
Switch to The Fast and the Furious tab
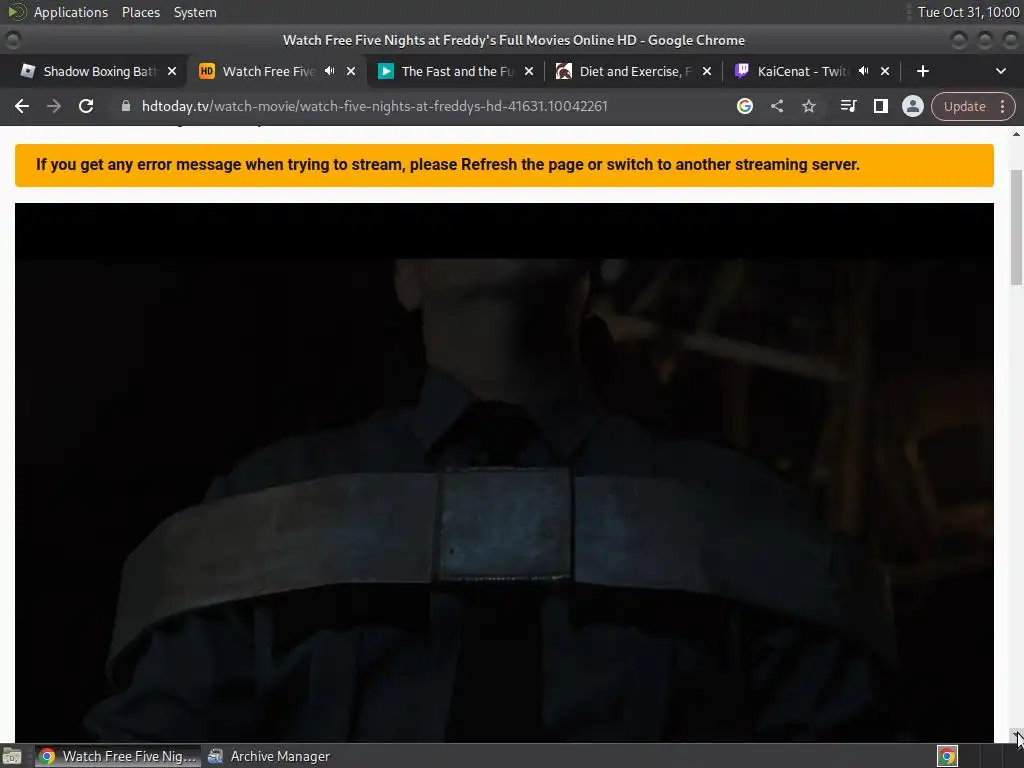pyautogui.click(x=457, y=71)
